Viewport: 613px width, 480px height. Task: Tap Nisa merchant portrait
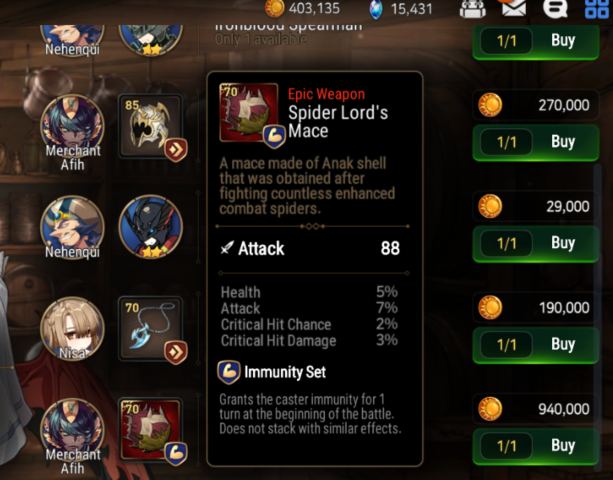coord(72,328)
